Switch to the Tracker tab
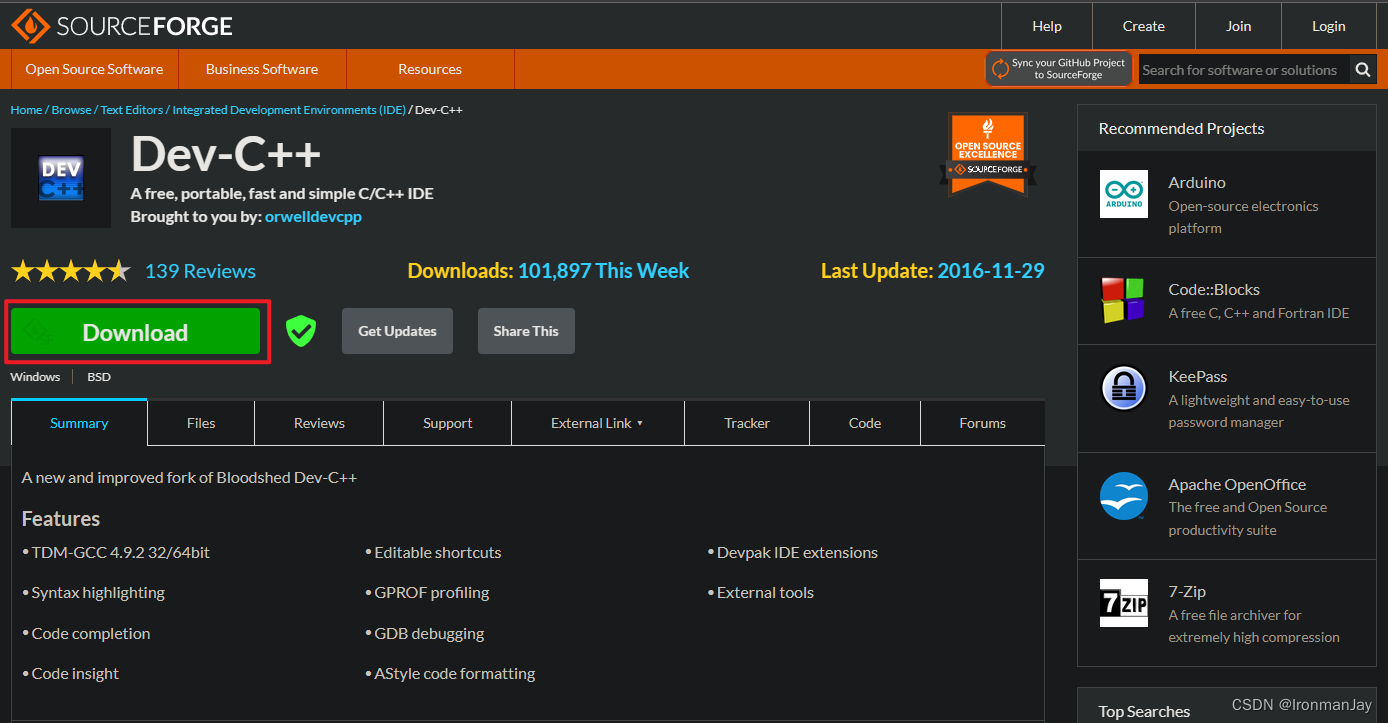Screen dimensions: 1388x723 (747, 423)
